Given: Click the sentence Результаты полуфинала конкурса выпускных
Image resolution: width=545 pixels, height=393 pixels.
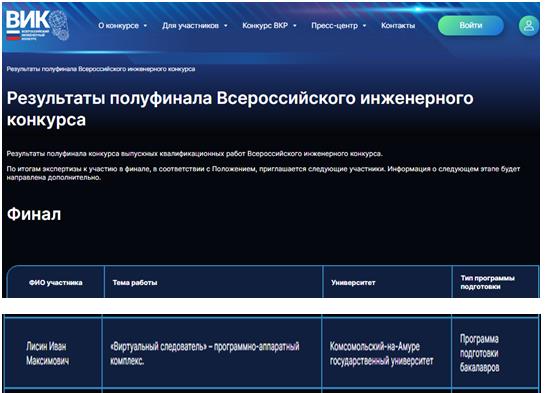Looking at the screenshot, I should tap(195, 154).
